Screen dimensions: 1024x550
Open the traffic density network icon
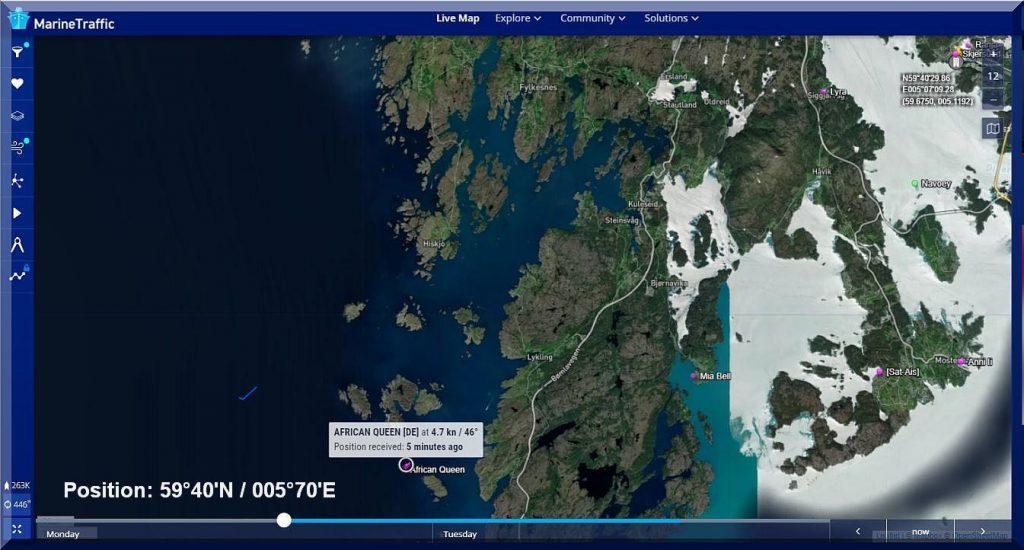click(17, 181)
